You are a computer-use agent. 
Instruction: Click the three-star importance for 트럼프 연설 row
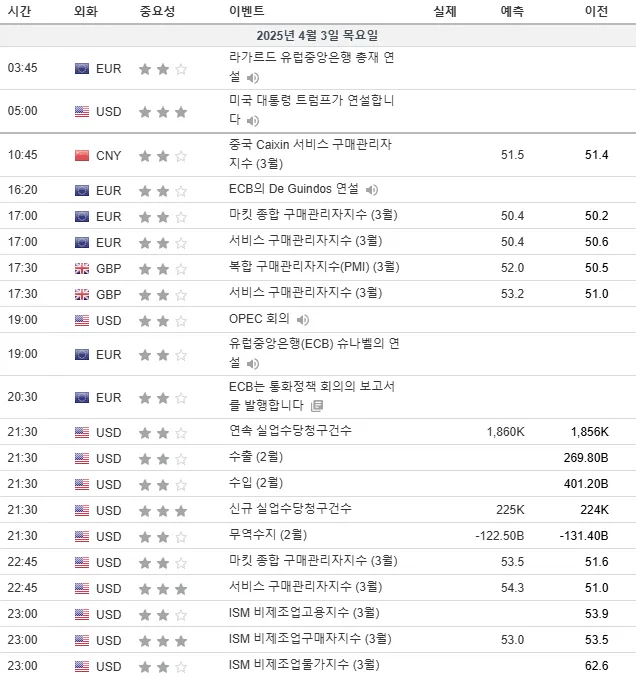(x=163, y=112)
